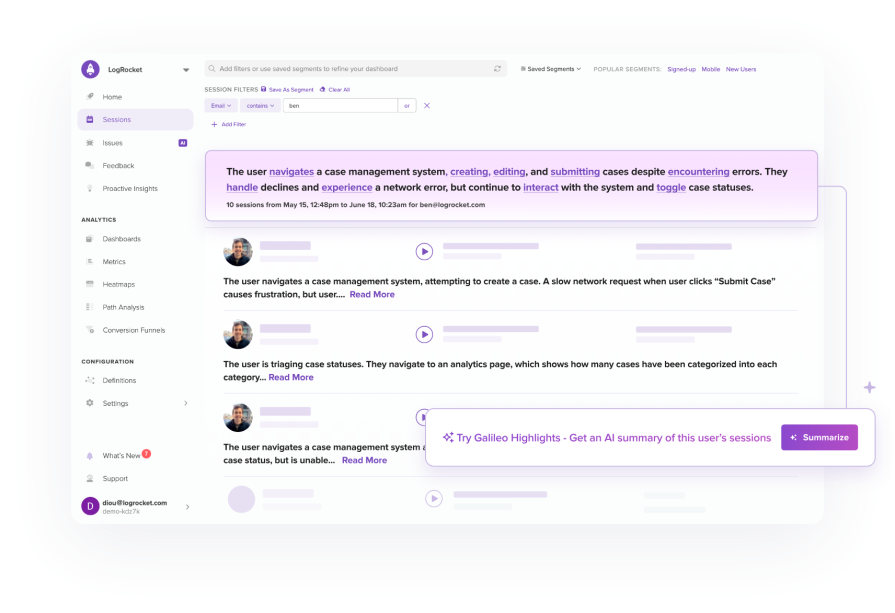Click the Path Analysis icon
This screenshot has width=895, height=613.
coord(90,307)
